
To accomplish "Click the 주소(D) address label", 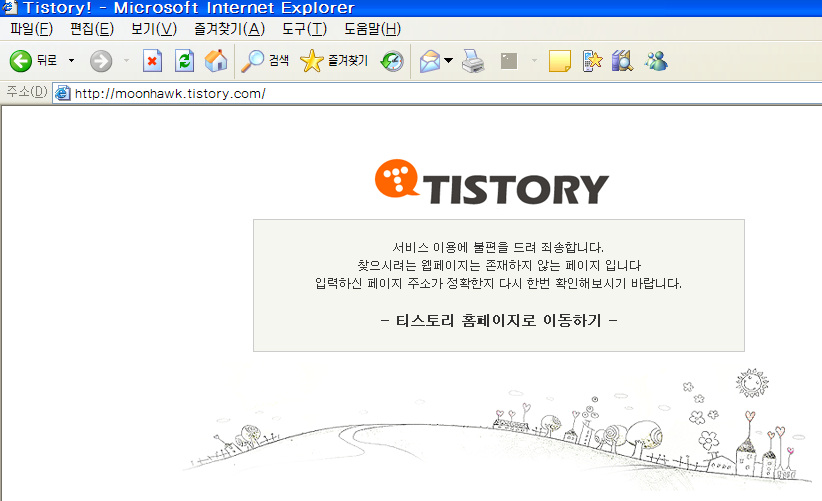I will (x=27, y=92).
